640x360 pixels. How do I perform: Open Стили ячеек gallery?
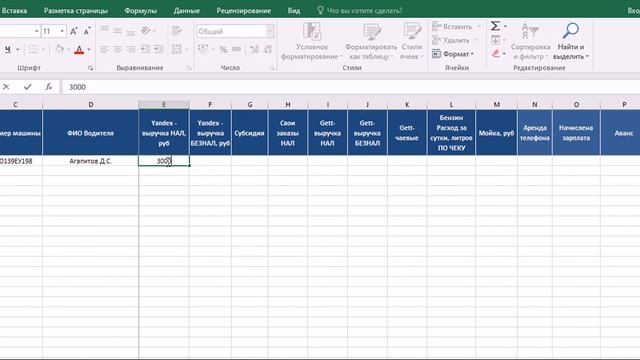point(412,41)
